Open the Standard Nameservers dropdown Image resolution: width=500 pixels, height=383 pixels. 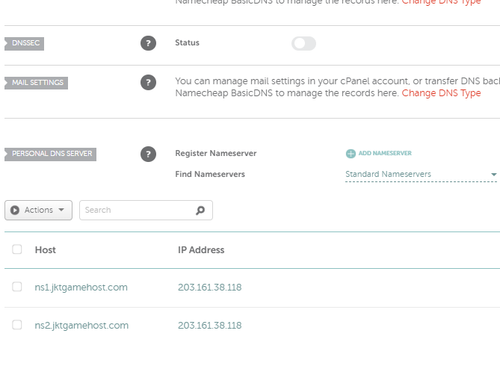click(x=421, y=174)
